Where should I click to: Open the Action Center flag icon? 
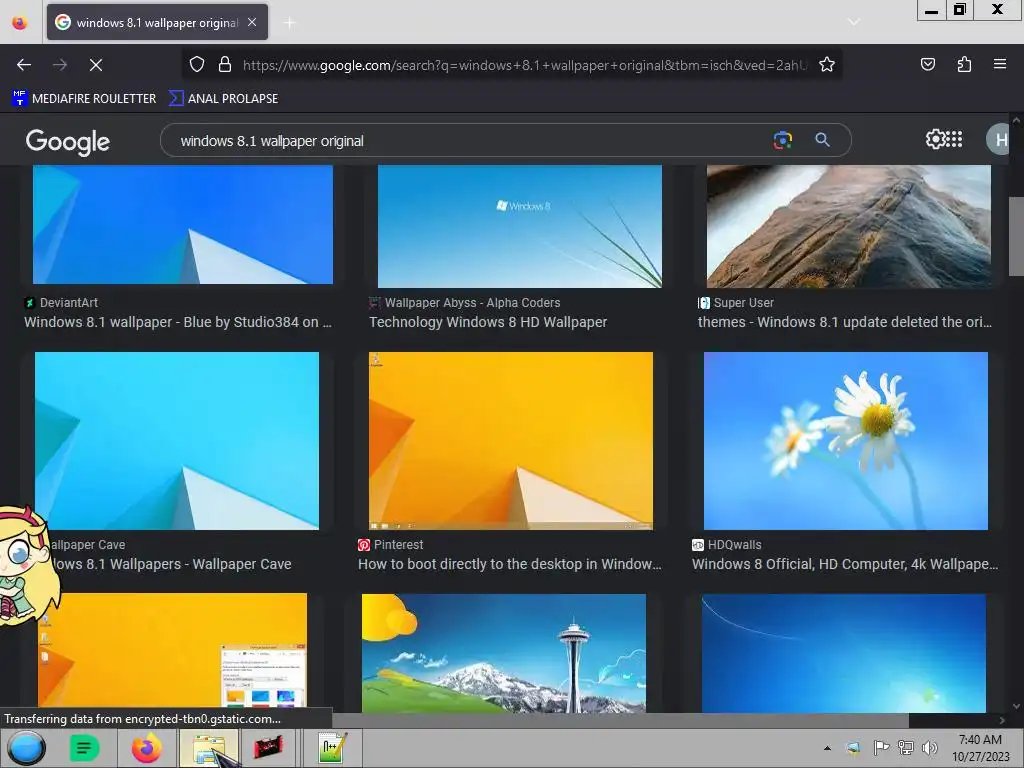coord(881,748)
